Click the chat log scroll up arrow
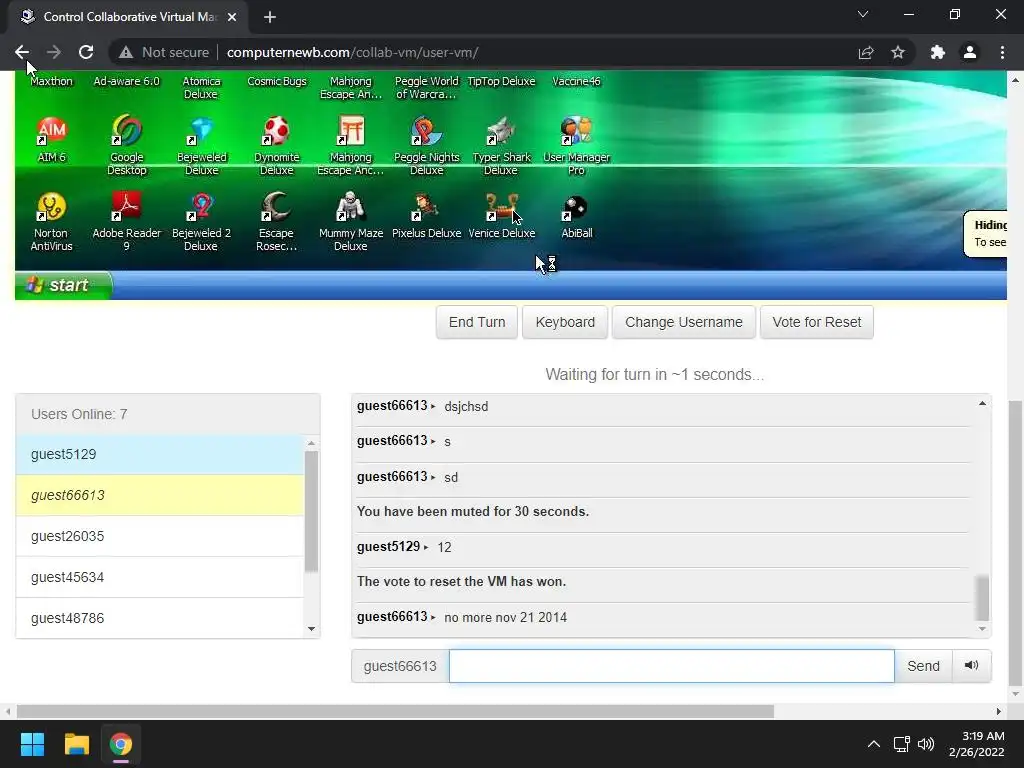1024x768 pixels. pos(982,404)
